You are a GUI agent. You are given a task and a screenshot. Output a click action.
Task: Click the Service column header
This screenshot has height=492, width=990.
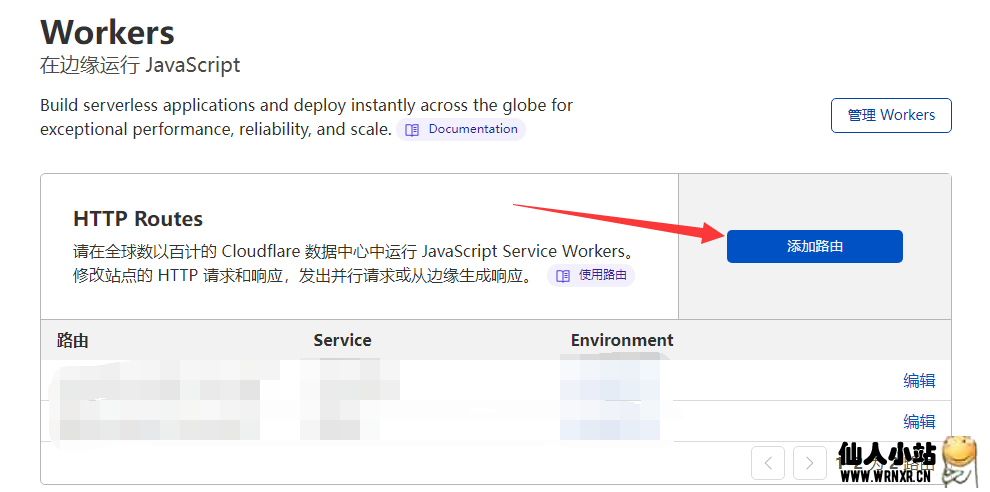pos(342,340)
